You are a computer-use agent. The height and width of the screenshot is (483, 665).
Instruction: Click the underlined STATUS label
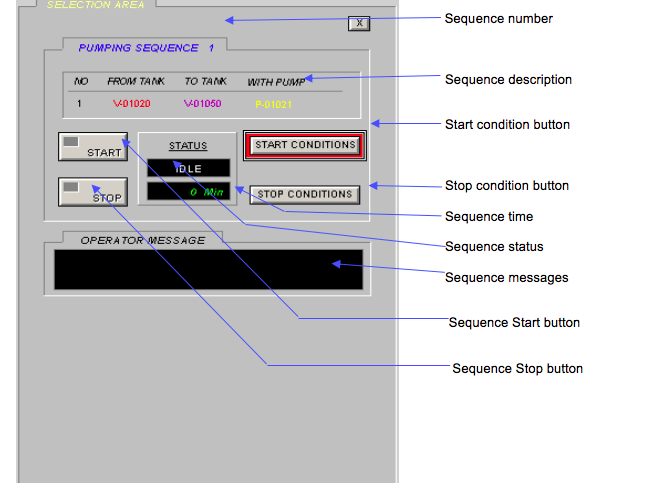188,146
